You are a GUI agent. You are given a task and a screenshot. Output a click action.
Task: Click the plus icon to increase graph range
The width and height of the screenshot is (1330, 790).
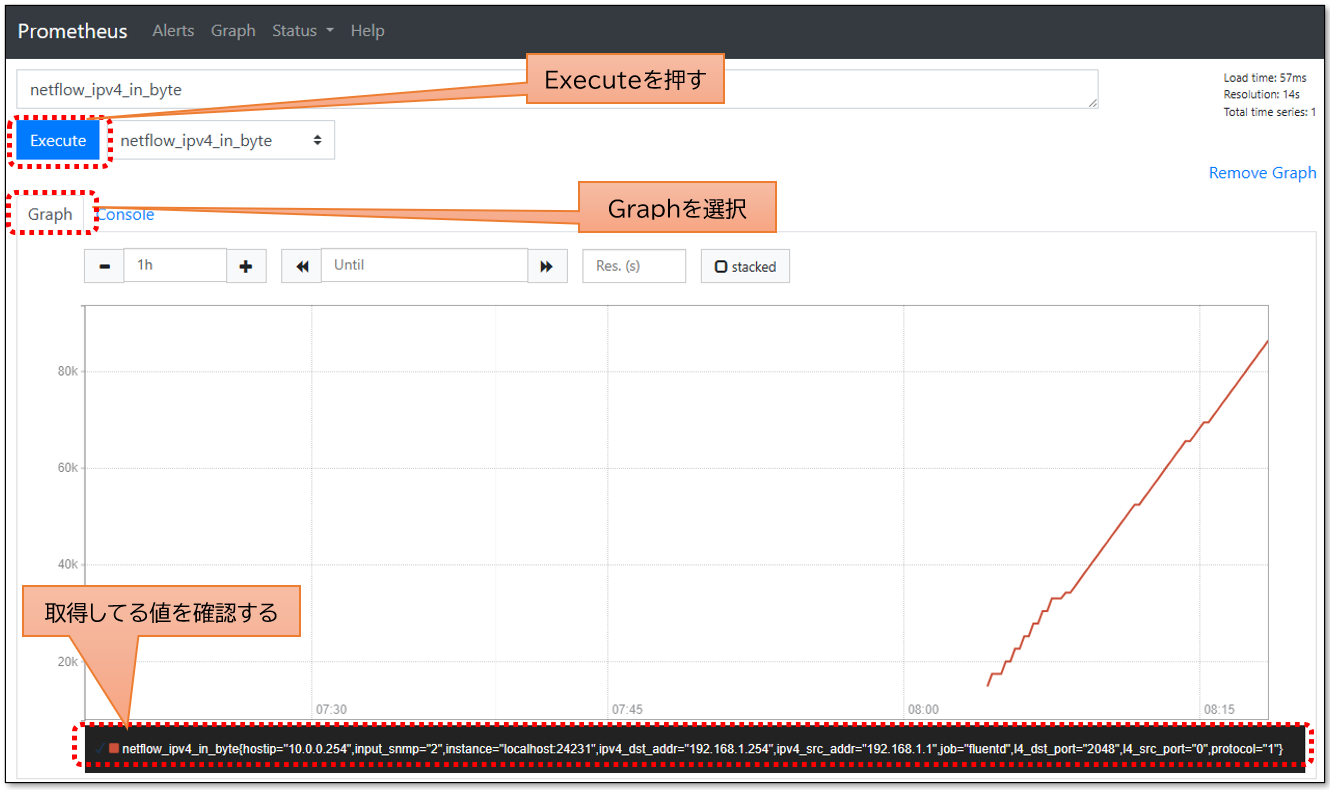tap(246, 265)
